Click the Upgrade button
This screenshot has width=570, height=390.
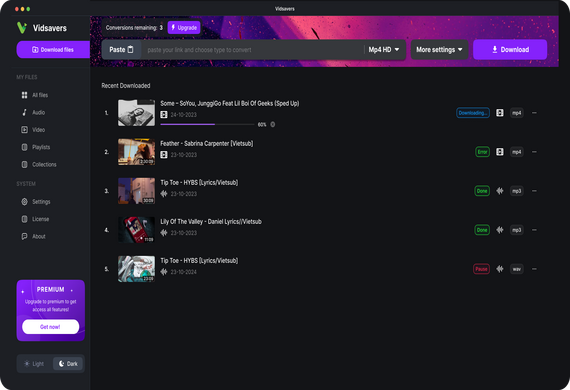184,28
